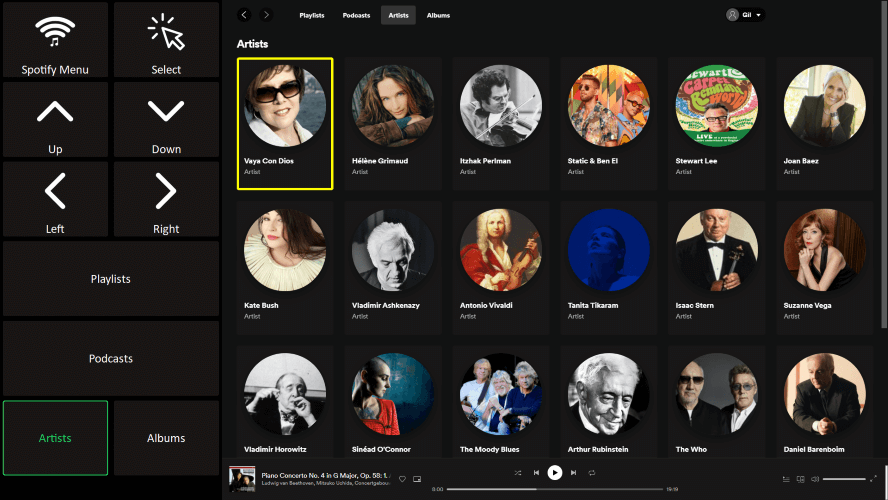Click the Up arrow tile
The height and width of the screenshot is (500, 888).
click(55, 120)
